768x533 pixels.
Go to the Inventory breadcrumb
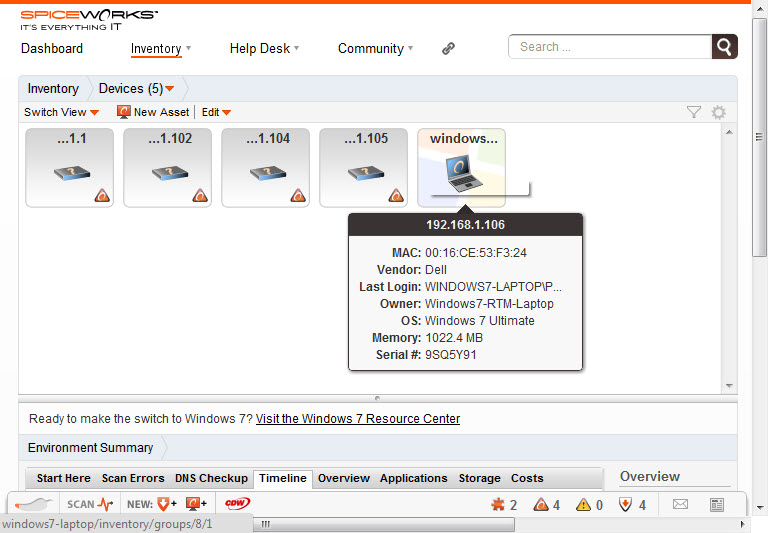coord(53,89)
